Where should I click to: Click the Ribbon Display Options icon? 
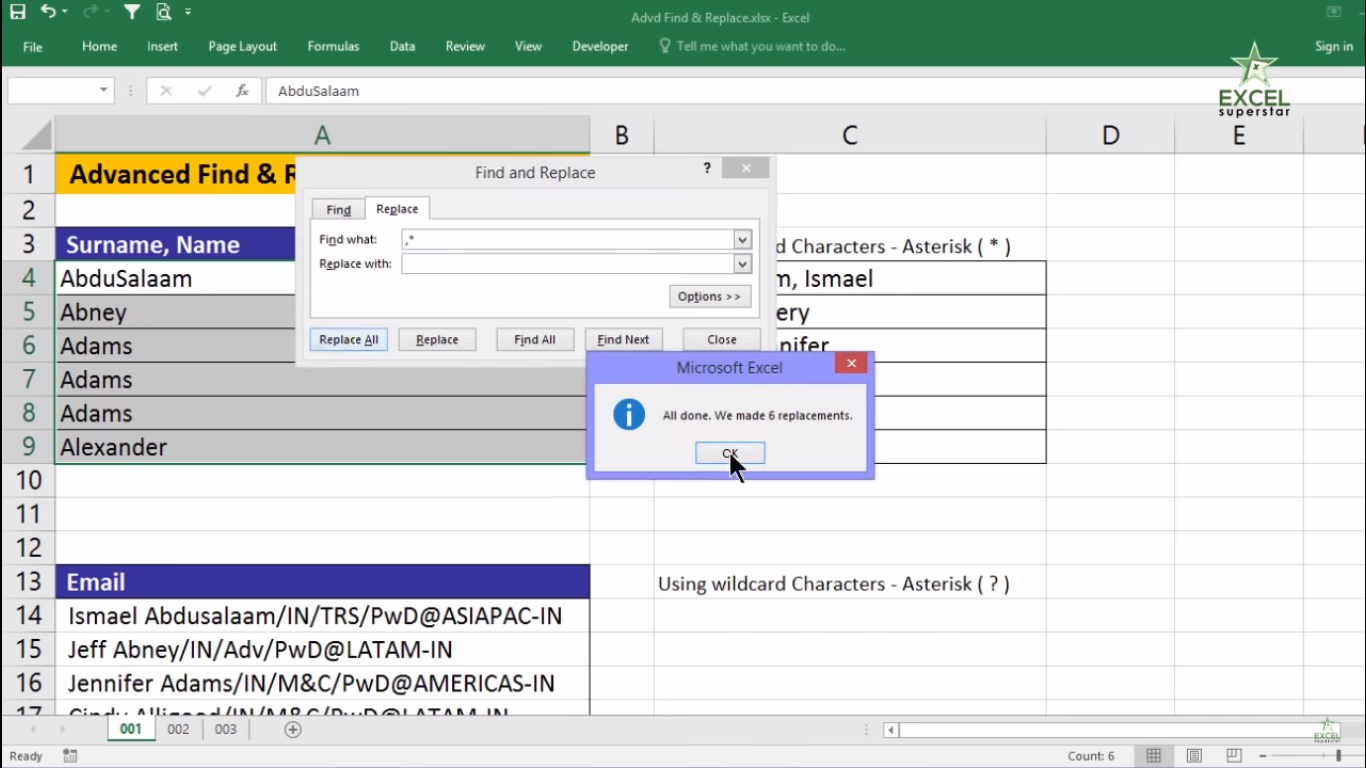[x=1333, y=12]
